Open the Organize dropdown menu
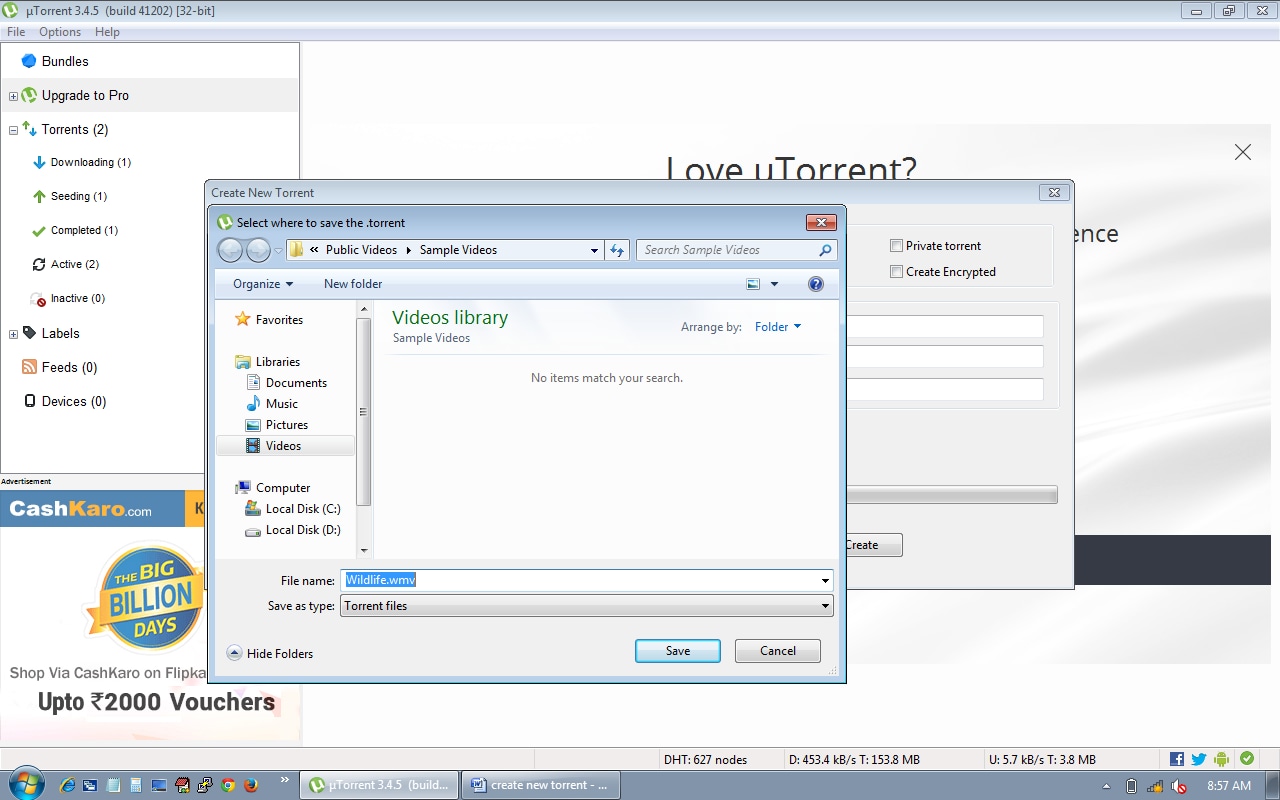Viewport: 1280px width, 800px height. [x=263, y=284]
